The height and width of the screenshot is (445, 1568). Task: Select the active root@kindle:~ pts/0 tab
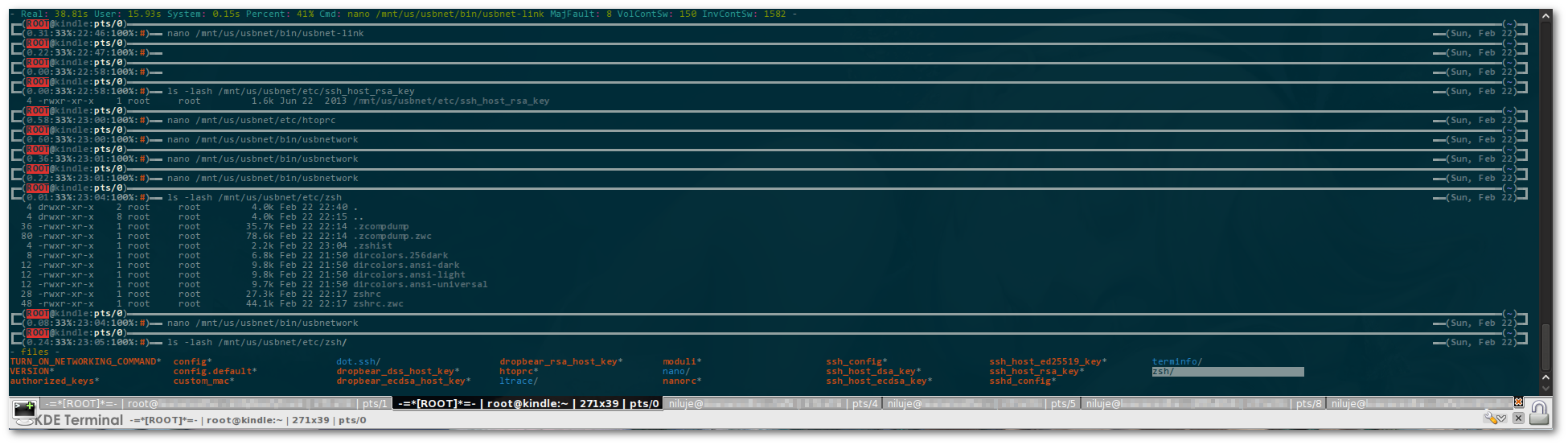pos(528,404)
